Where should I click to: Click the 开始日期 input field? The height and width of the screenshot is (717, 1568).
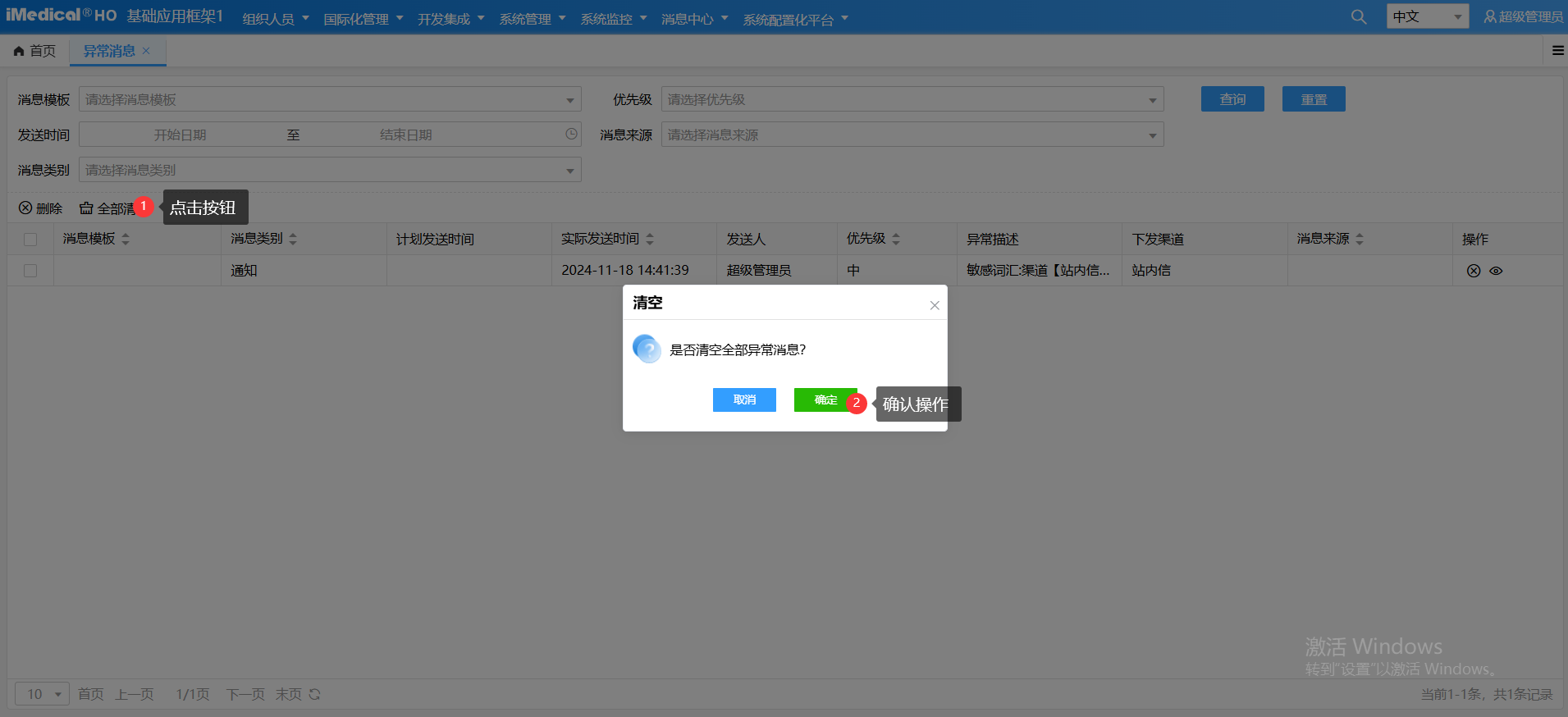point(180,135)
